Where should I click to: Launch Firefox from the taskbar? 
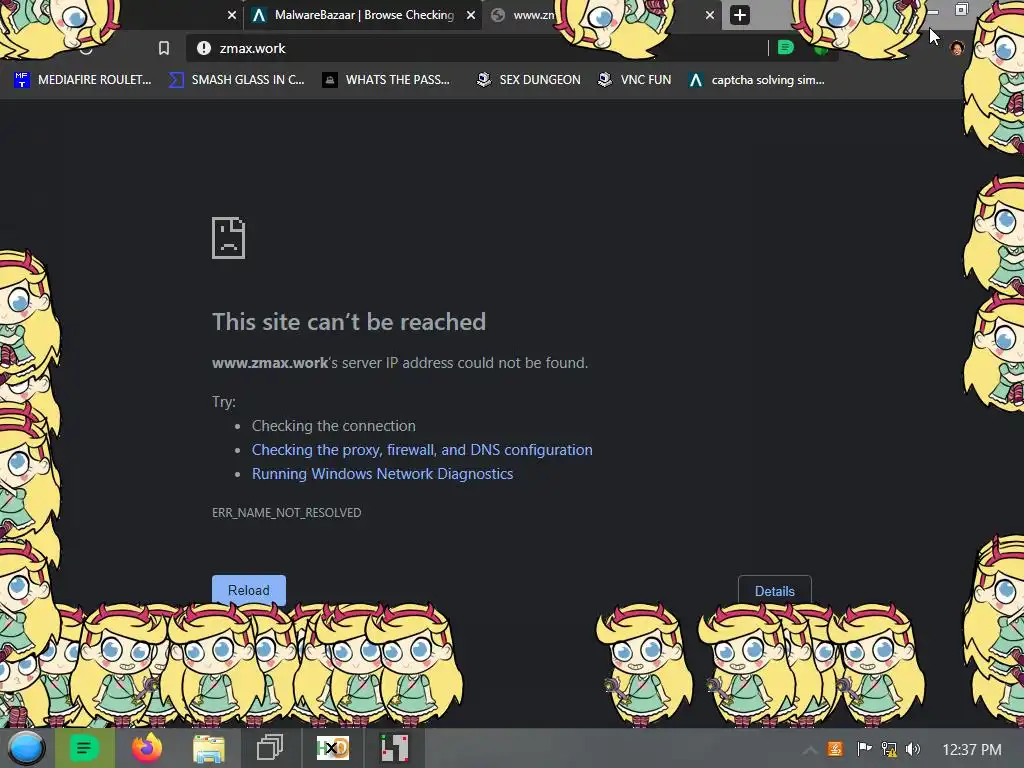coord(147,748)
